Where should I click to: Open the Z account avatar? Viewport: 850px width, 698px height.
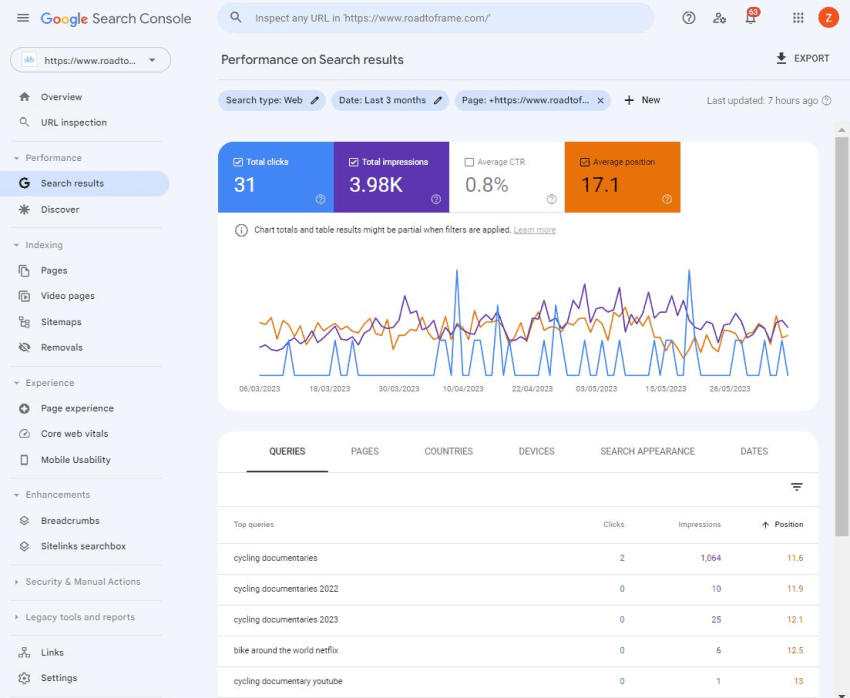tap(828, 18)
